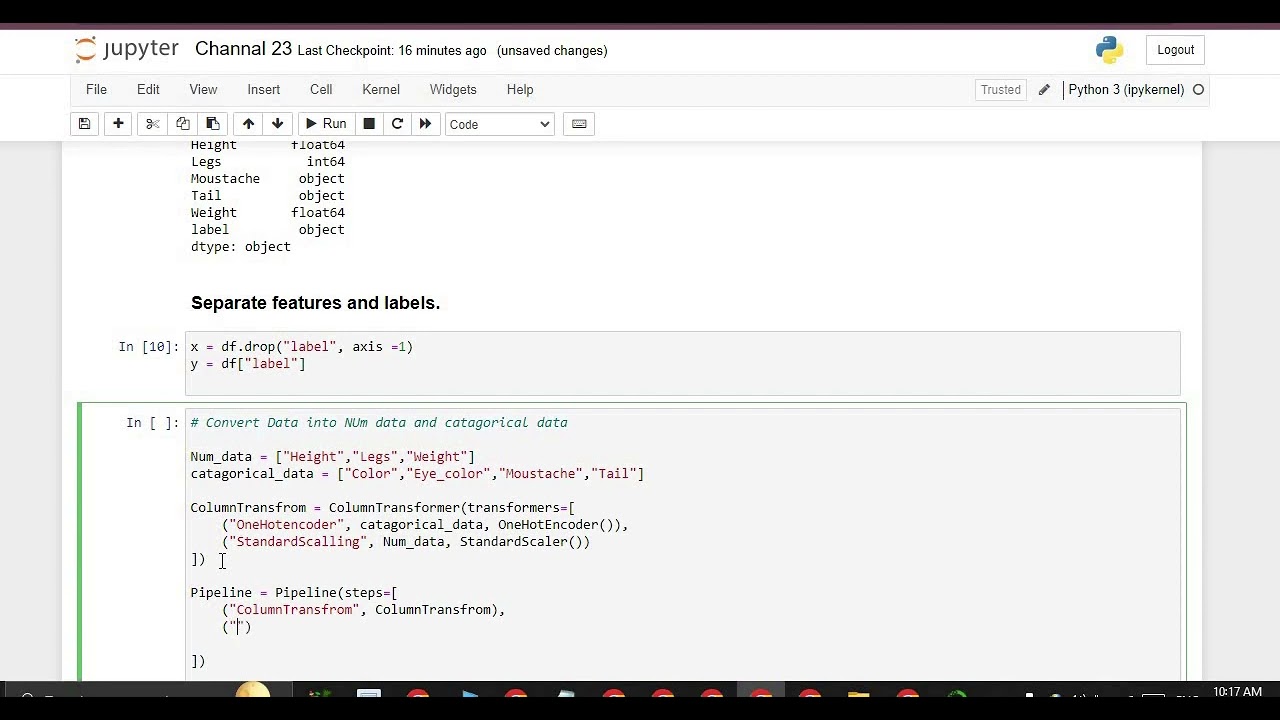1280x720 pixels.
Task: Click the pencil edit-mode icon
Action: [1044, 90]
